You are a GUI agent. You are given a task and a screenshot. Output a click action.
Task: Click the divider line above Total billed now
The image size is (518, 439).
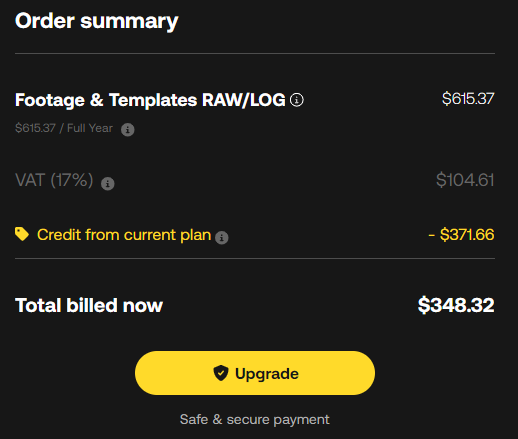[x=255, y=258]
